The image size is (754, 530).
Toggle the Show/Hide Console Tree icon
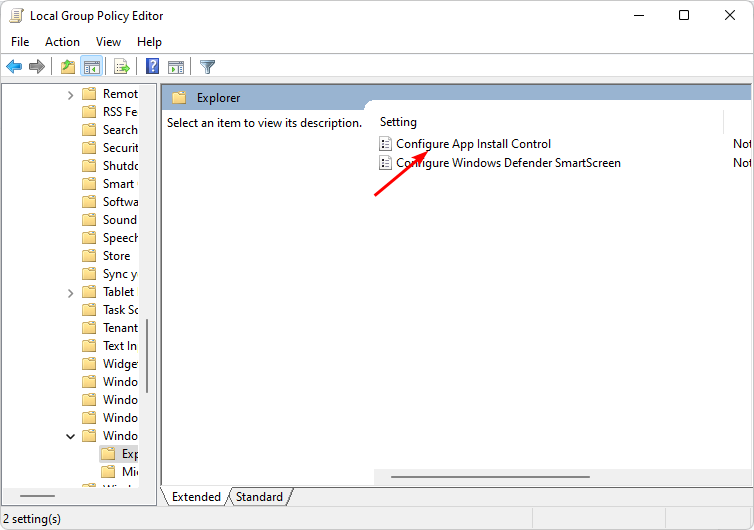pos(91,66)
